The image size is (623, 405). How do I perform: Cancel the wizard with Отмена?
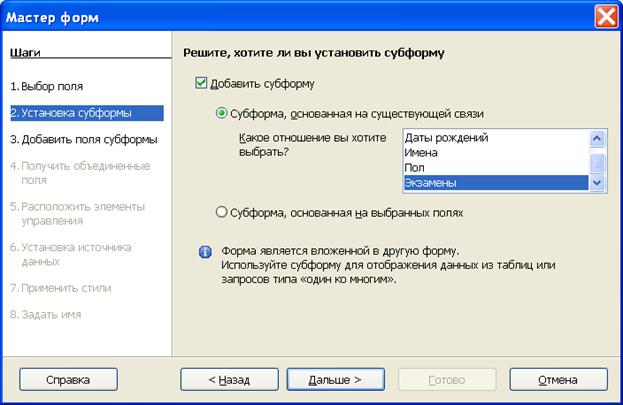click(558, 380)
